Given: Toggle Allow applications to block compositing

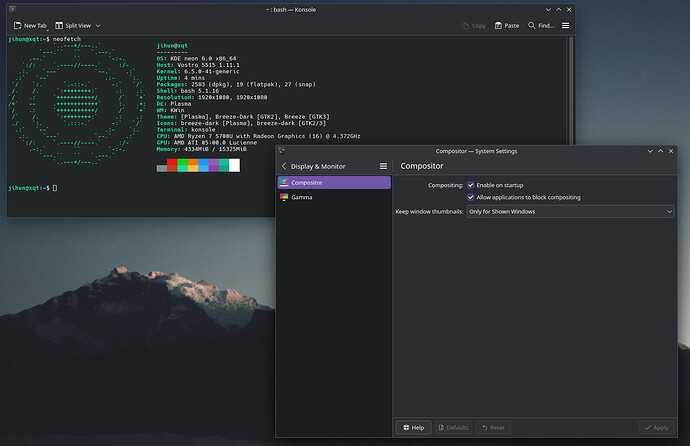Looking at the screenshot, I should [470, 197].
